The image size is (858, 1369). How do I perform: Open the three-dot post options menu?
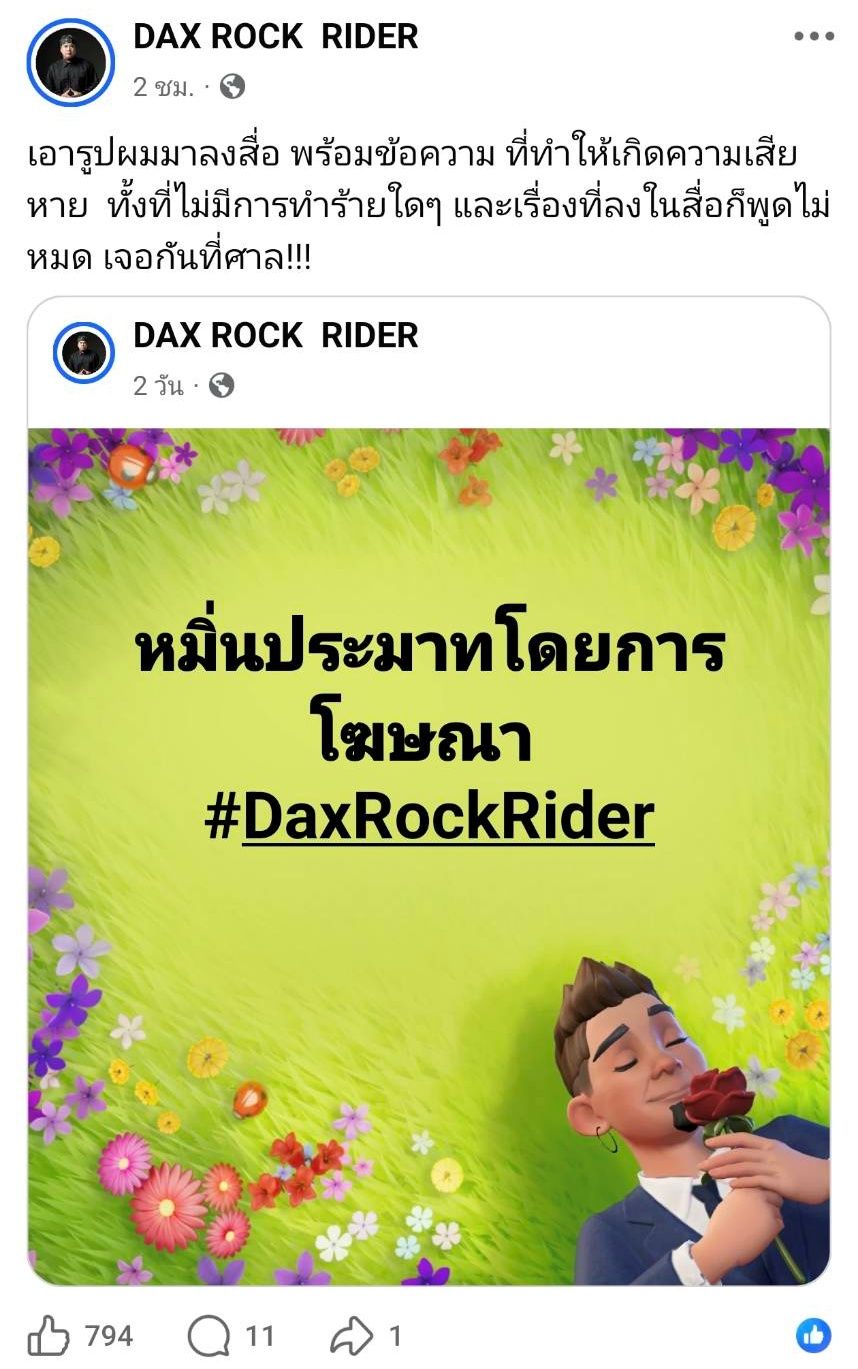click(813, 37)
